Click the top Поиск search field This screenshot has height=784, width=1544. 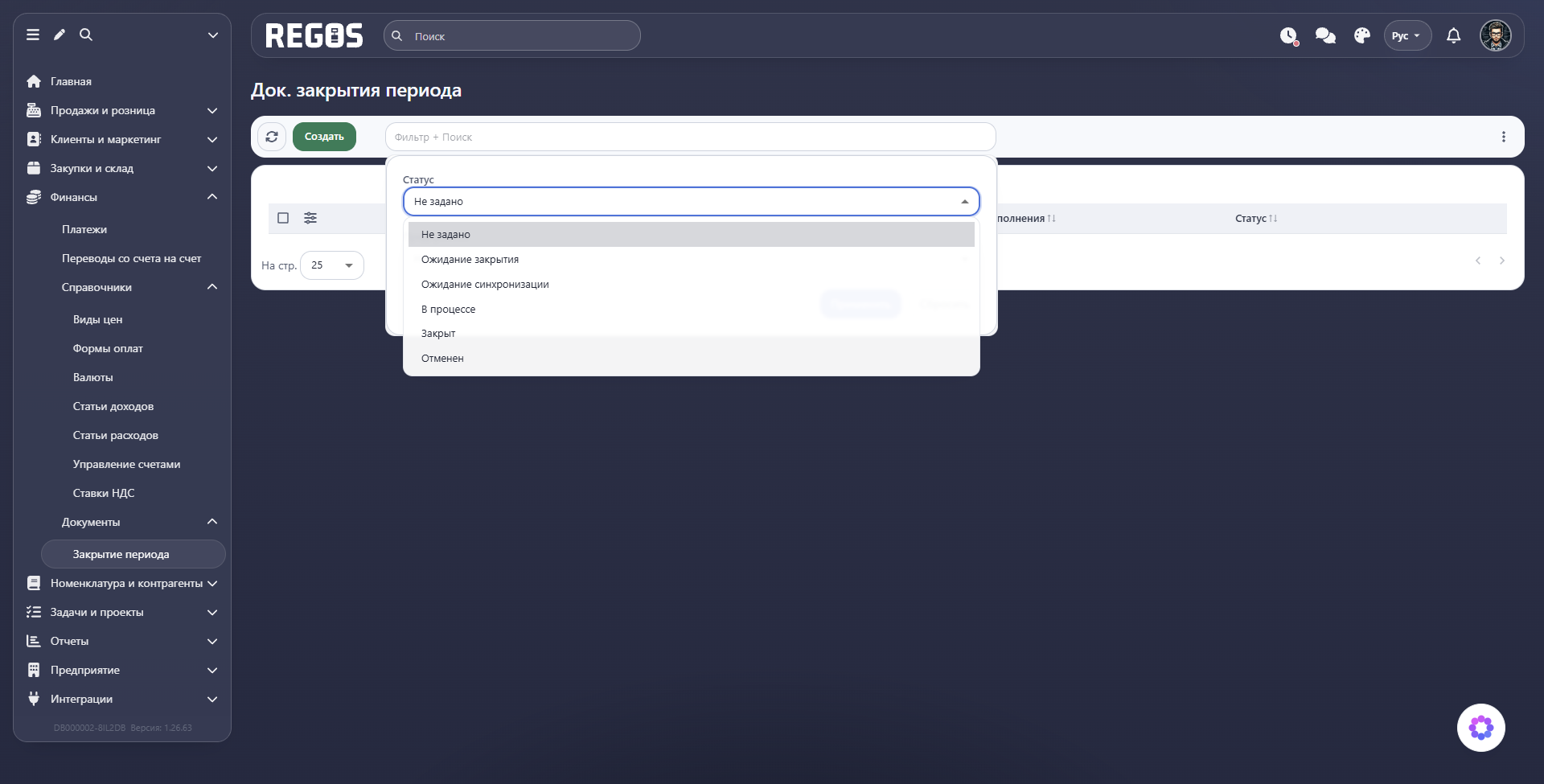(x=512, y=36)
